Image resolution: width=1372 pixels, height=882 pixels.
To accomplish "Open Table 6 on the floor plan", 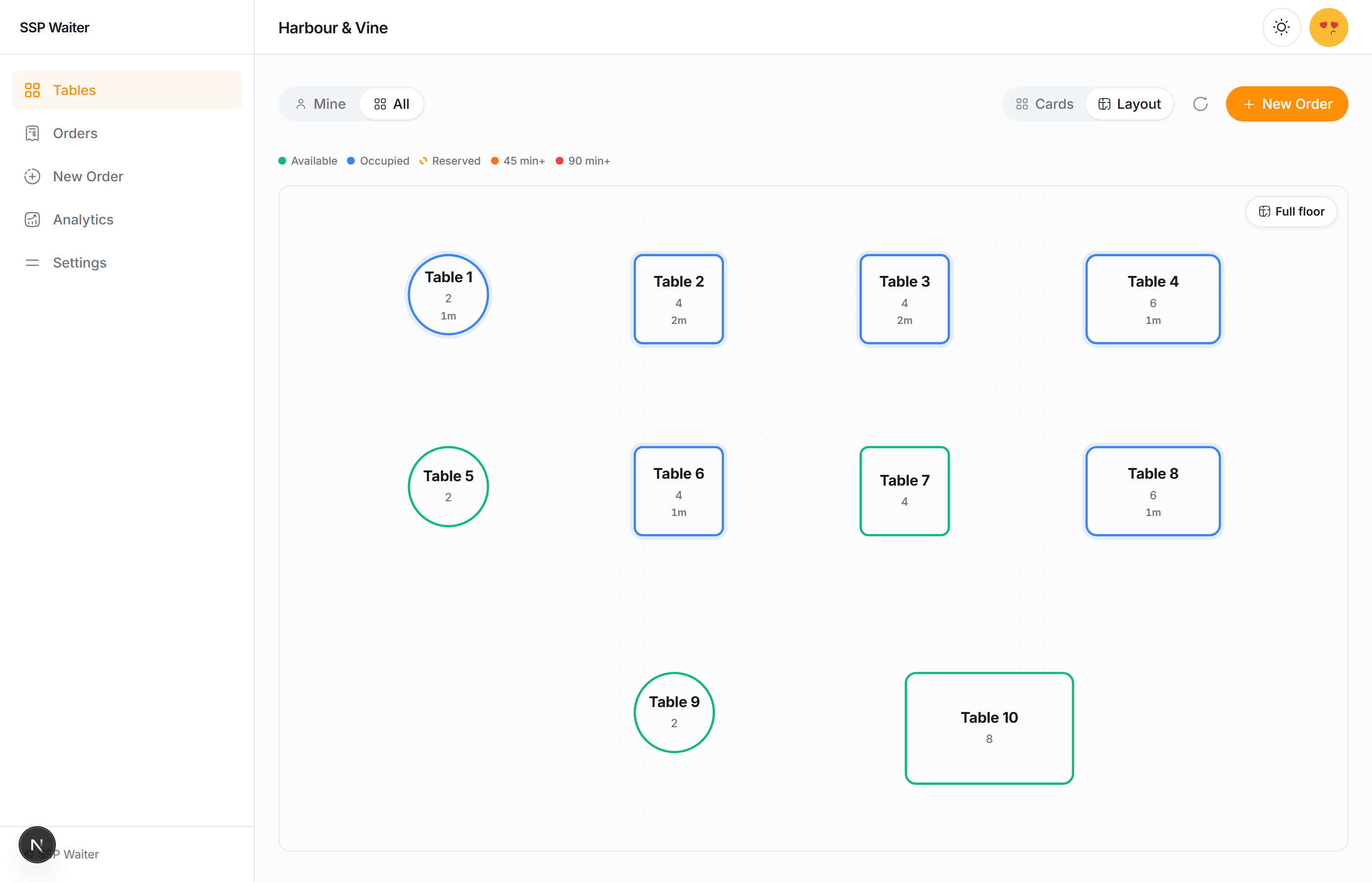I will [679, 491].
